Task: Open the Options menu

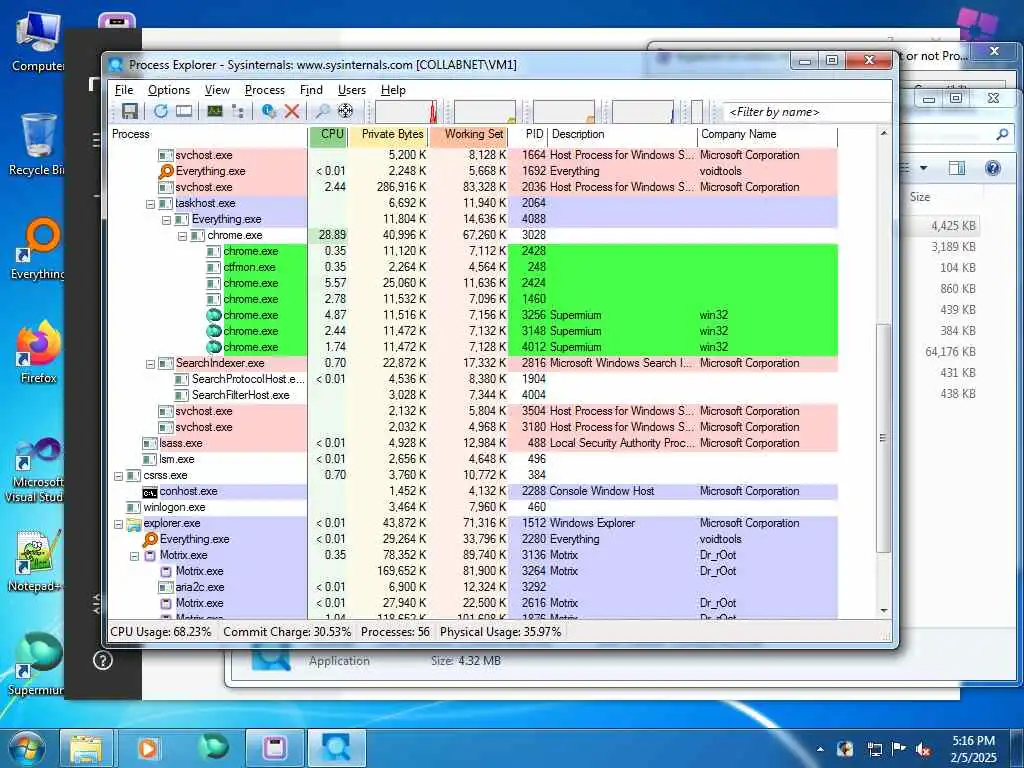Action: click(x=168, y=90)
